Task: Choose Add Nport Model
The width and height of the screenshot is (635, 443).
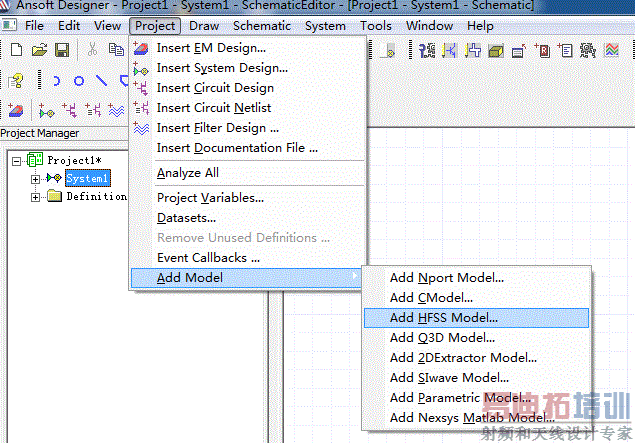Action: [x=476, y=278]
